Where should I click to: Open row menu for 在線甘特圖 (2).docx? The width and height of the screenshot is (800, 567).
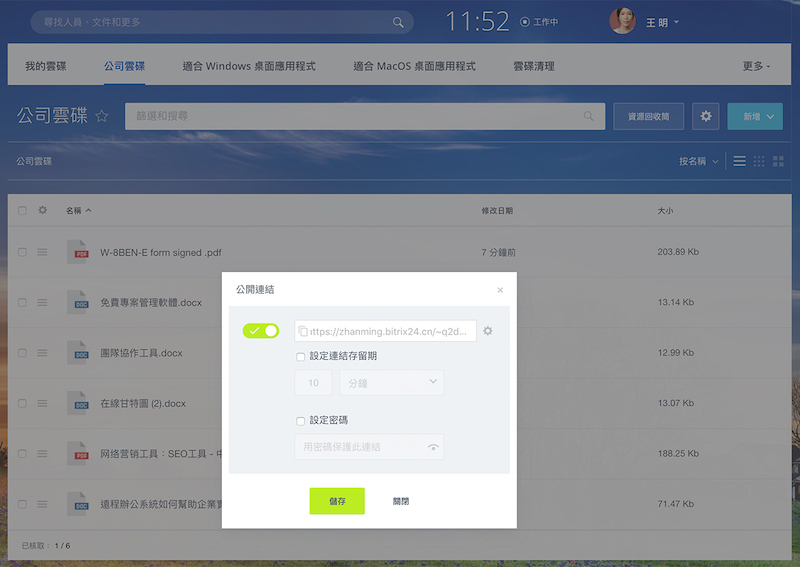click(x=42, y=403)
